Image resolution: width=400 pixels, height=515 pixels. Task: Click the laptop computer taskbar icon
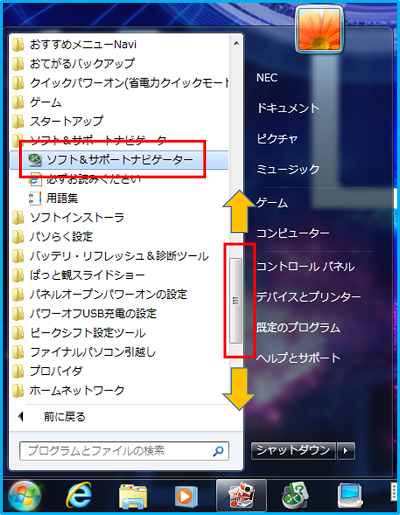pos(350,496)
